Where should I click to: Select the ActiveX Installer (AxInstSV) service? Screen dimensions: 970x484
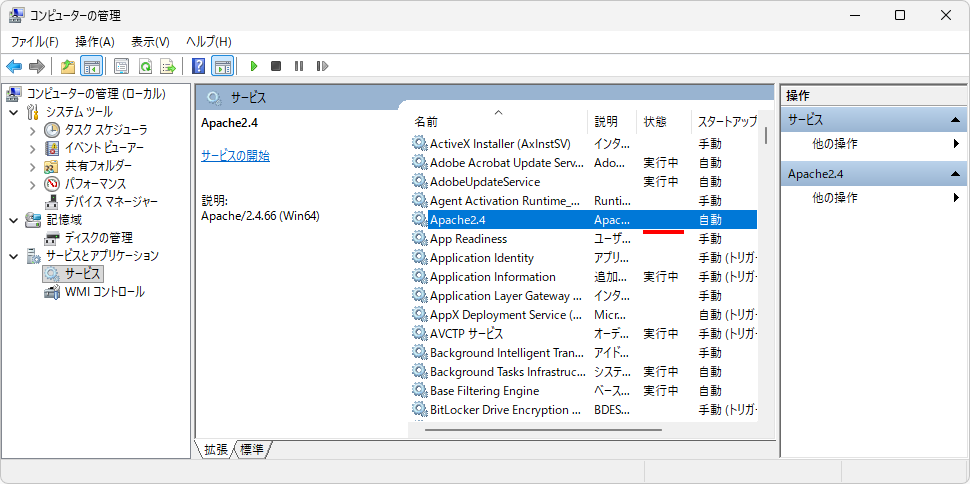click(x=583, y=144)
